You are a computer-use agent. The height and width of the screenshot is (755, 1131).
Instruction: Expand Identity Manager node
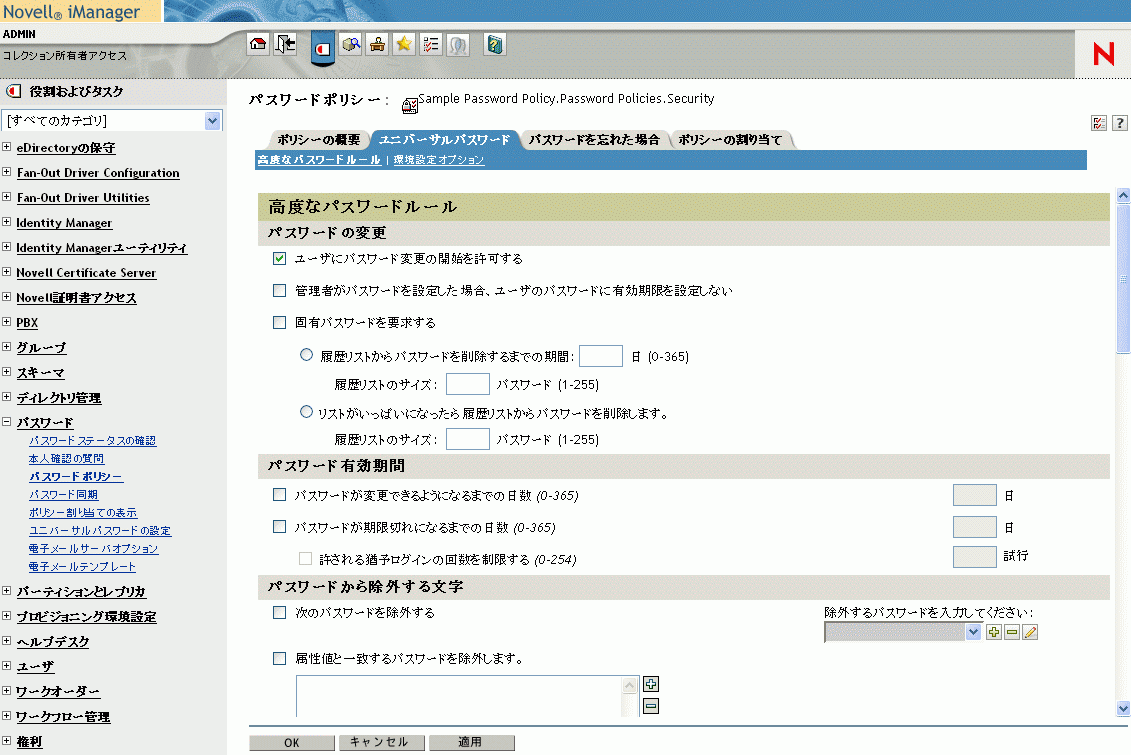[6, 222]
